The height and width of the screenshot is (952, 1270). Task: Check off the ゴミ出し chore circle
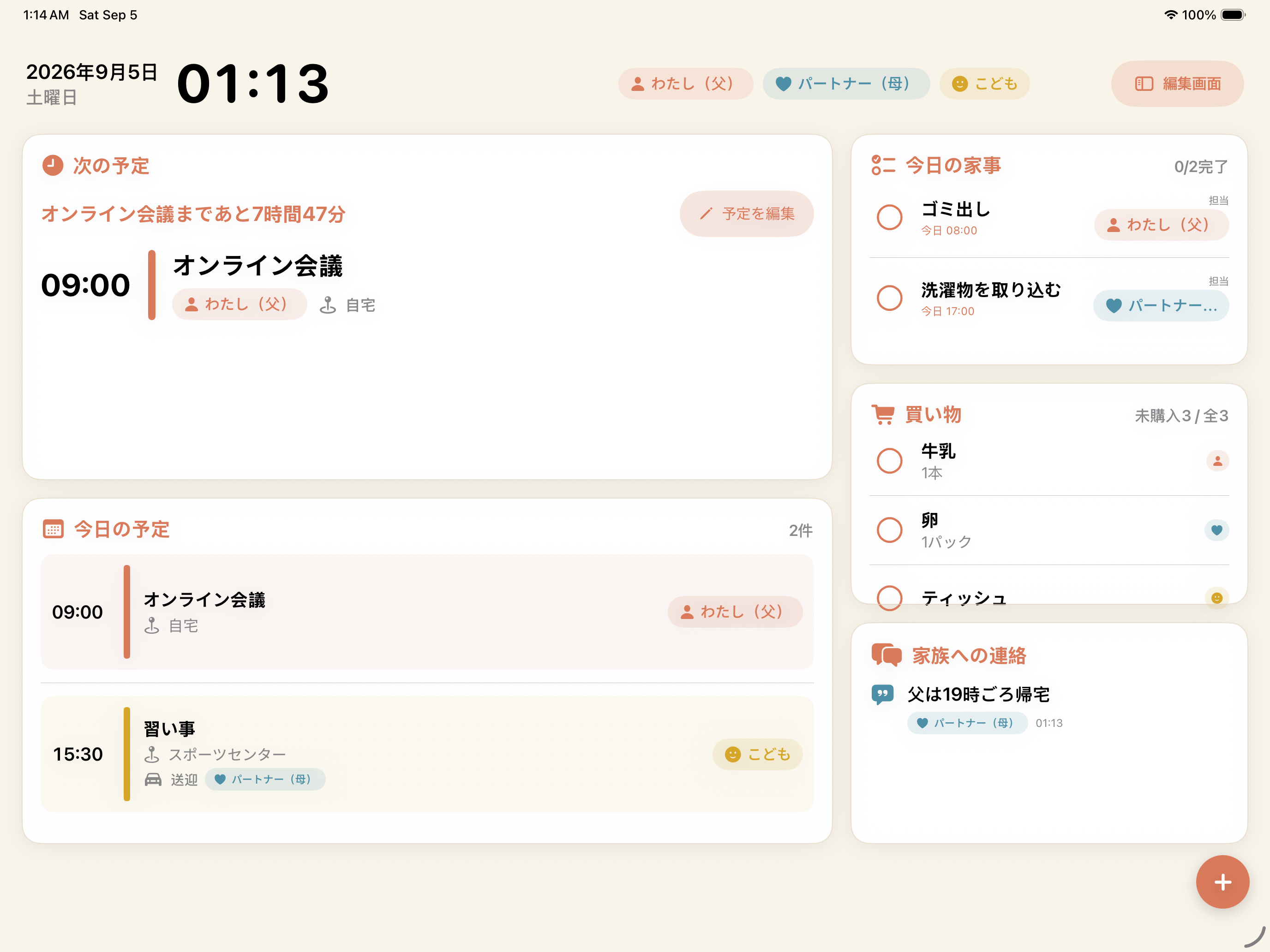tap(889, 218)
